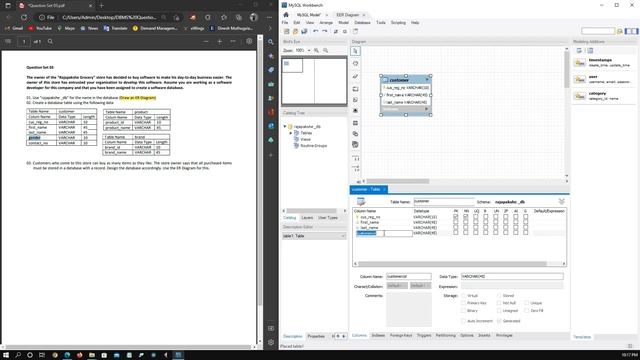
Task: Click PDF zoom in plus button
Action: pos(220,41)
